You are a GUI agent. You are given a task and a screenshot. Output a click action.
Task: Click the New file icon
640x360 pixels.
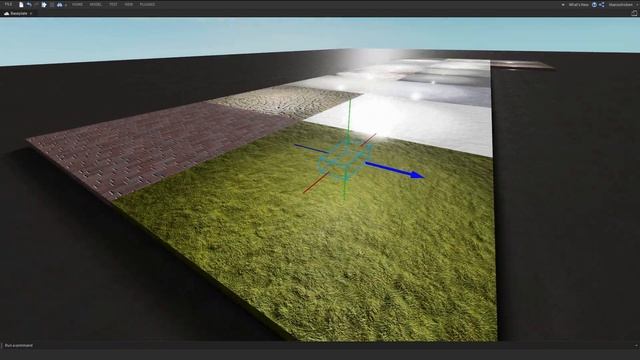coord(21,4)
